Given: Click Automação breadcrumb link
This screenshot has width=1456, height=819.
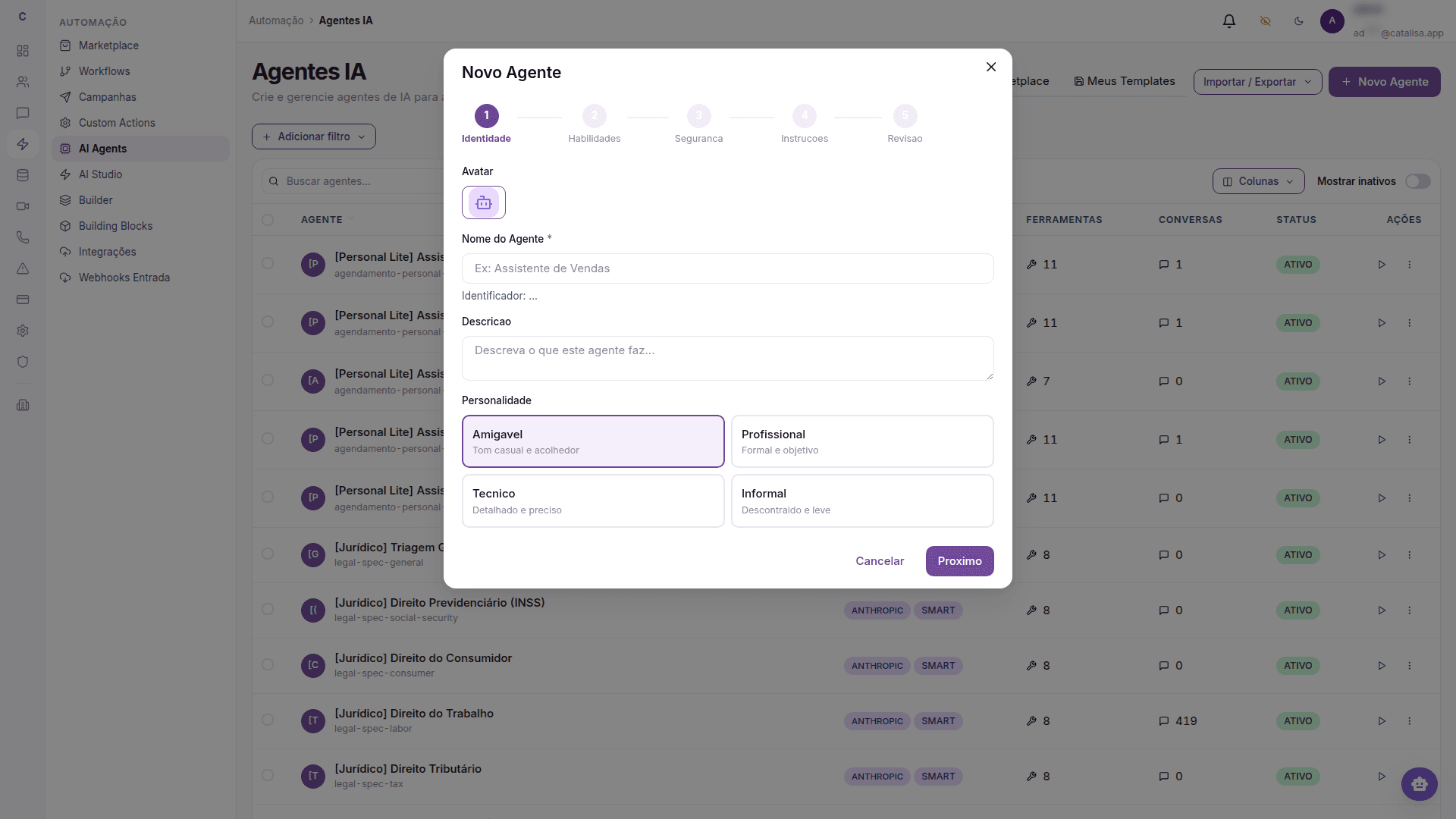Looking at the screenshot, I should (276, 20).
